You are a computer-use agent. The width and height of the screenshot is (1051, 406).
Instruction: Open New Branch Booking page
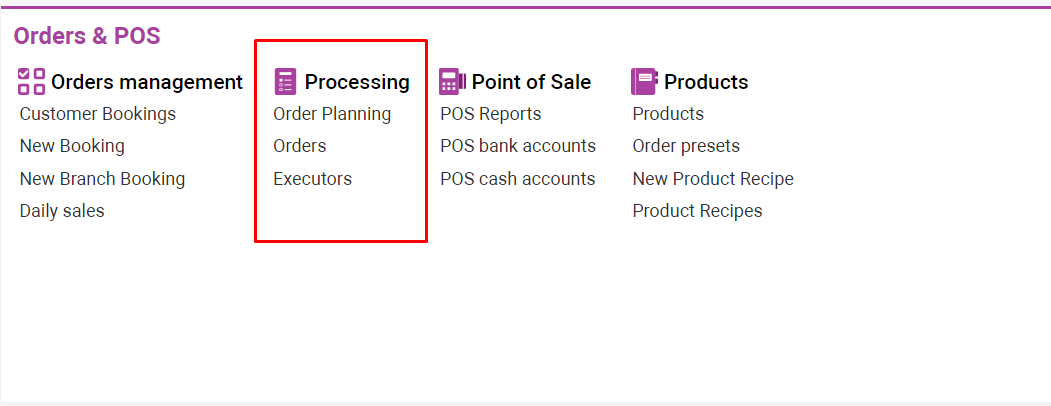[x=102, y=179]
